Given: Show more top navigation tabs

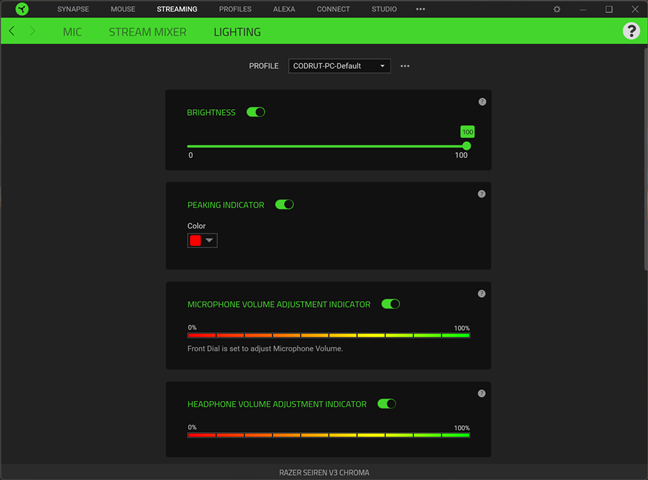Looking at the screenshot, I should click(x=420, y=9).
